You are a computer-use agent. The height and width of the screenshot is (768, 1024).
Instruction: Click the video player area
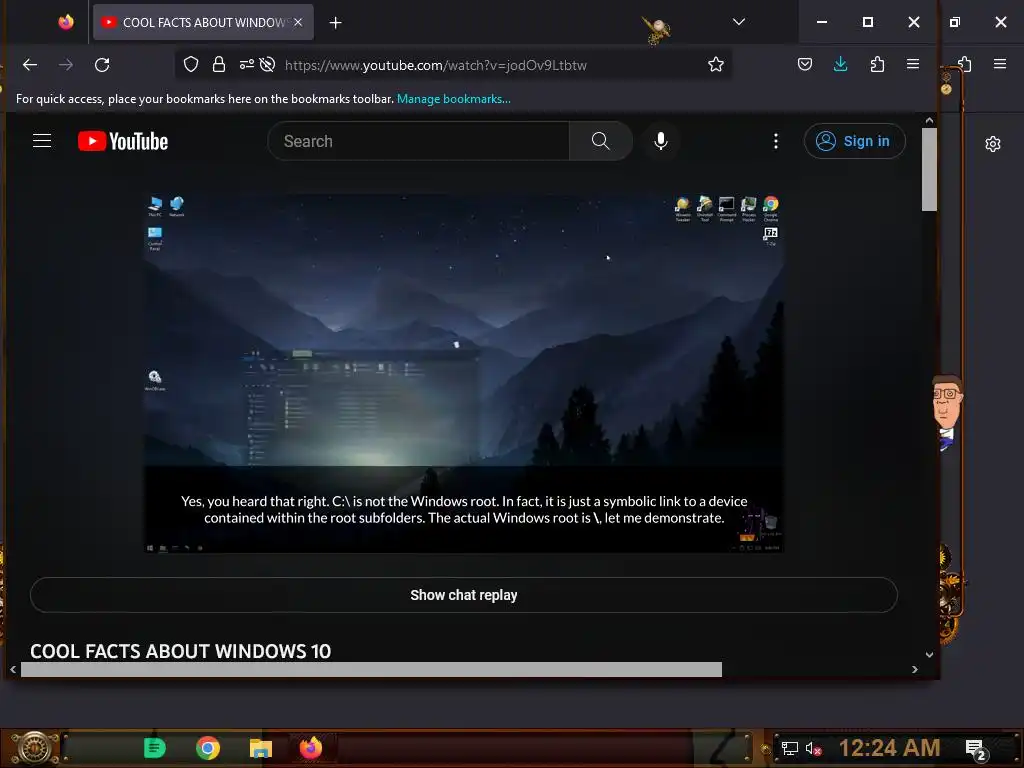point(464,373)
